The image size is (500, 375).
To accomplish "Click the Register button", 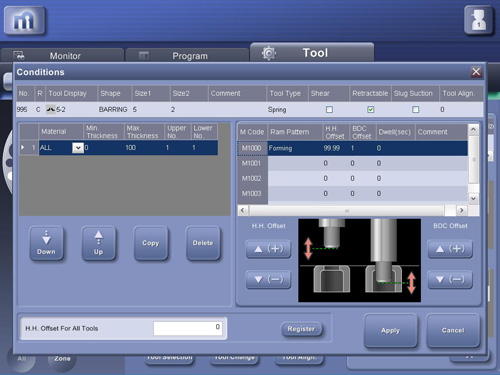I will [301, 329].
